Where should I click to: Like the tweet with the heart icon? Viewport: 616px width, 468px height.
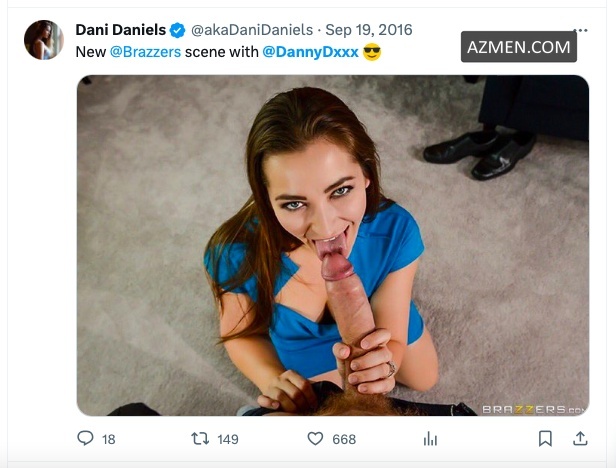click(x=315, y=438)
